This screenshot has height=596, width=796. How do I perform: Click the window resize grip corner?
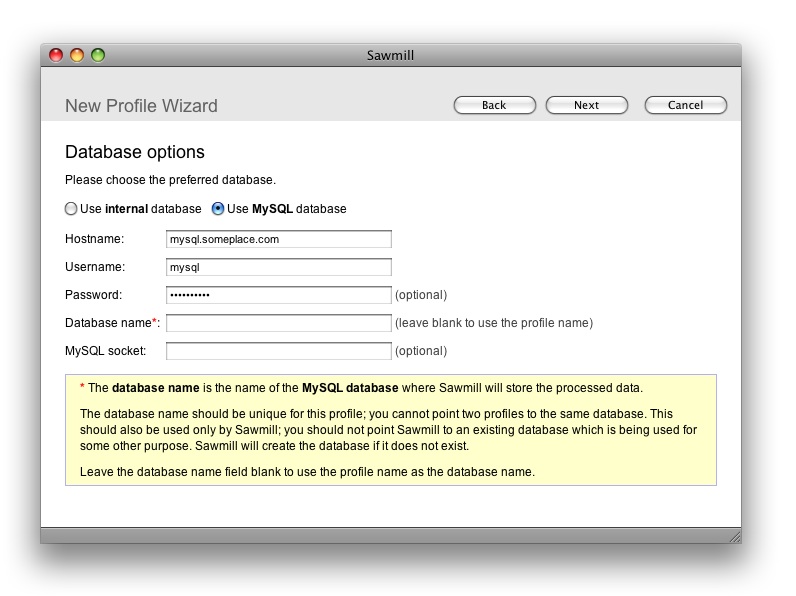tap(734, 537)
